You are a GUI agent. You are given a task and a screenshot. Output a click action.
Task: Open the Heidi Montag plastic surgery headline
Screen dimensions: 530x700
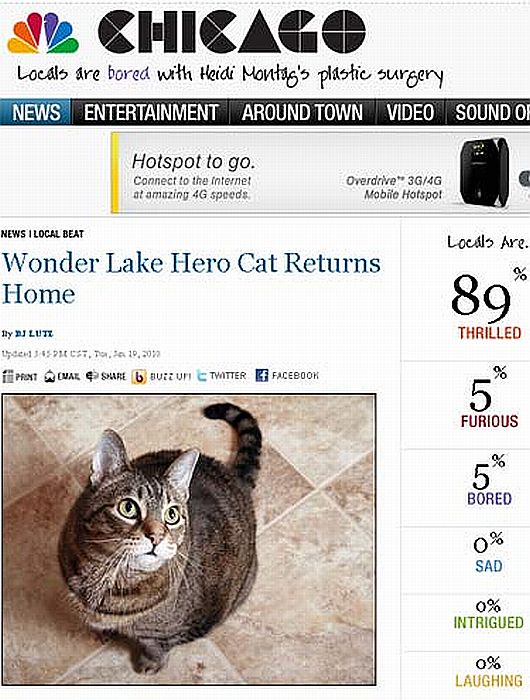pyautogui.click(x=230, y=75)
